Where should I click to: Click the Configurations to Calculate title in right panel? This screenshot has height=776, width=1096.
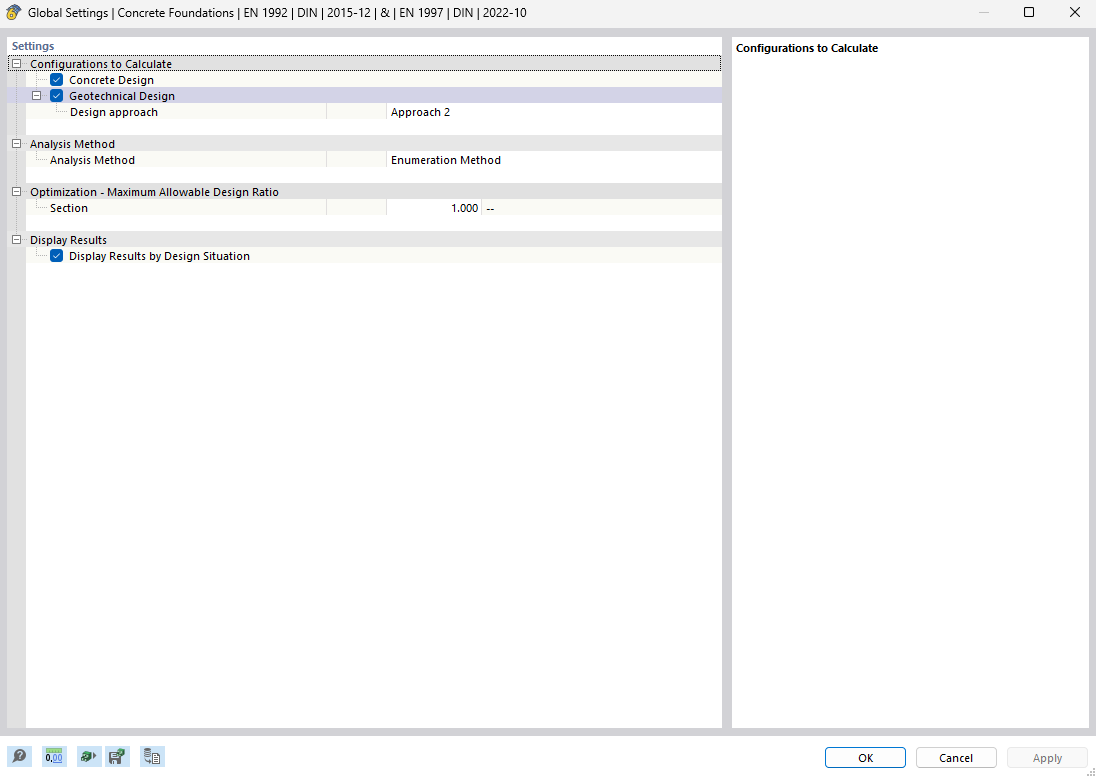click(807, 48)
